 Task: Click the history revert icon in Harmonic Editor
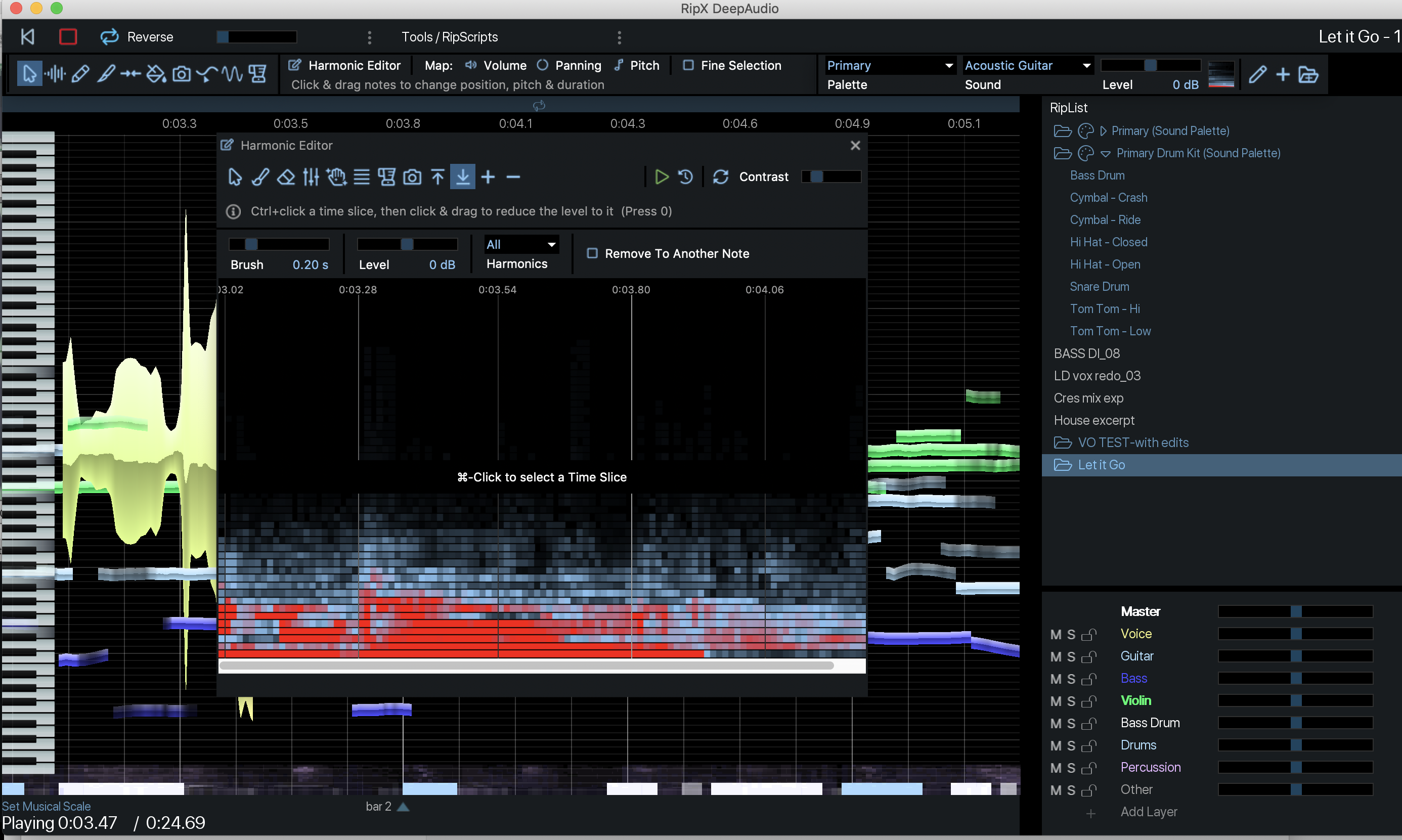[685, 177]
